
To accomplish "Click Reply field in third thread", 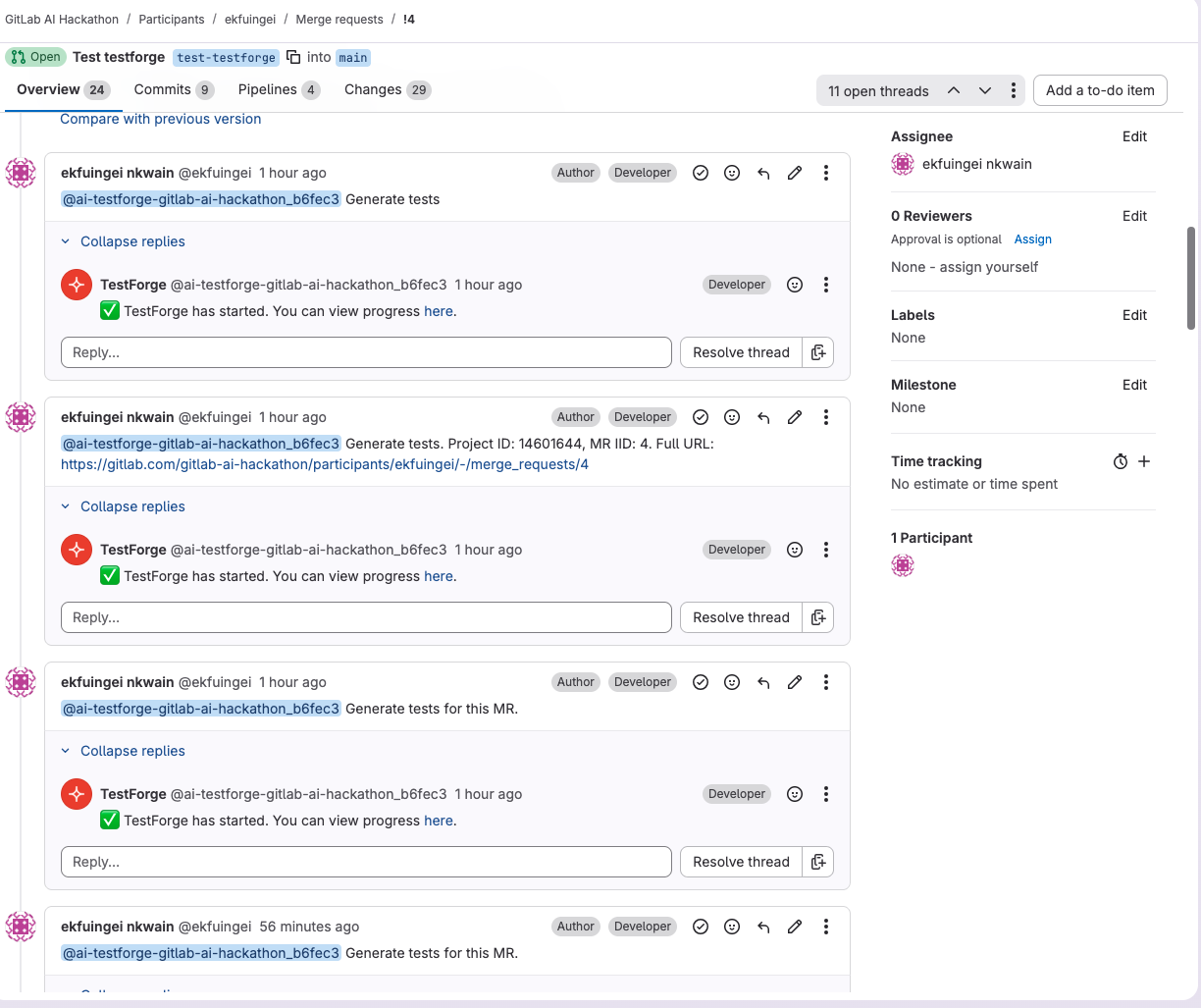I will (366, 862).
